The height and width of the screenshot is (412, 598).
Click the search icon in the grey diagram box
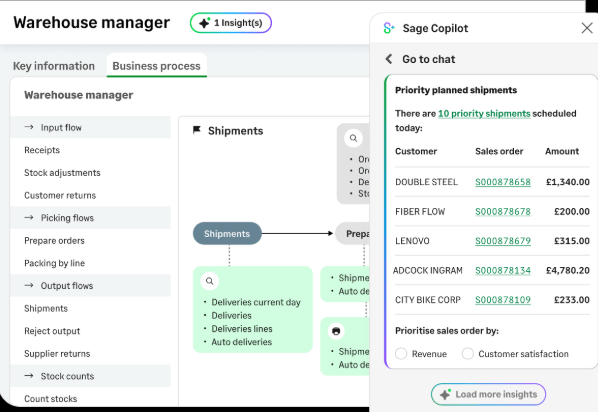[x=354, y=138]
